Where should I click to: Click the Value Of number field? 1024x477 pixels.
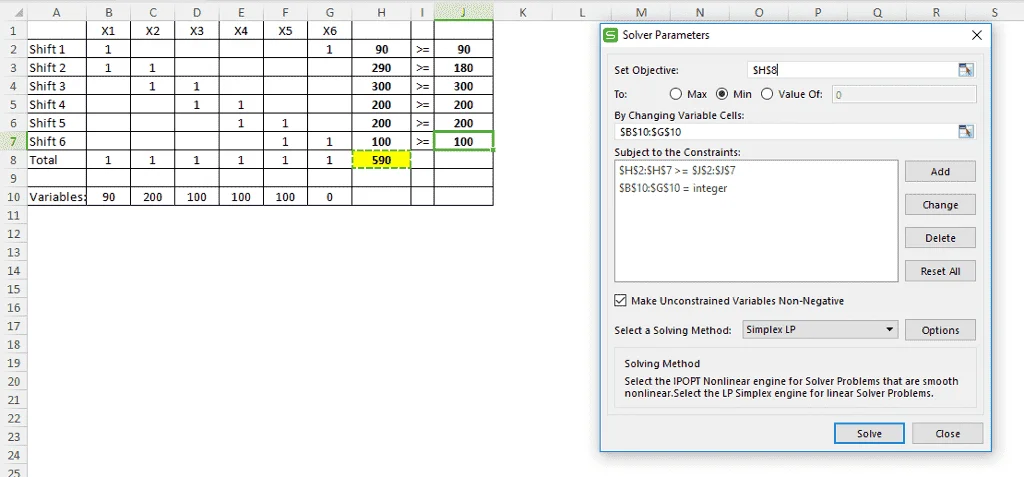tap(904, 95)
